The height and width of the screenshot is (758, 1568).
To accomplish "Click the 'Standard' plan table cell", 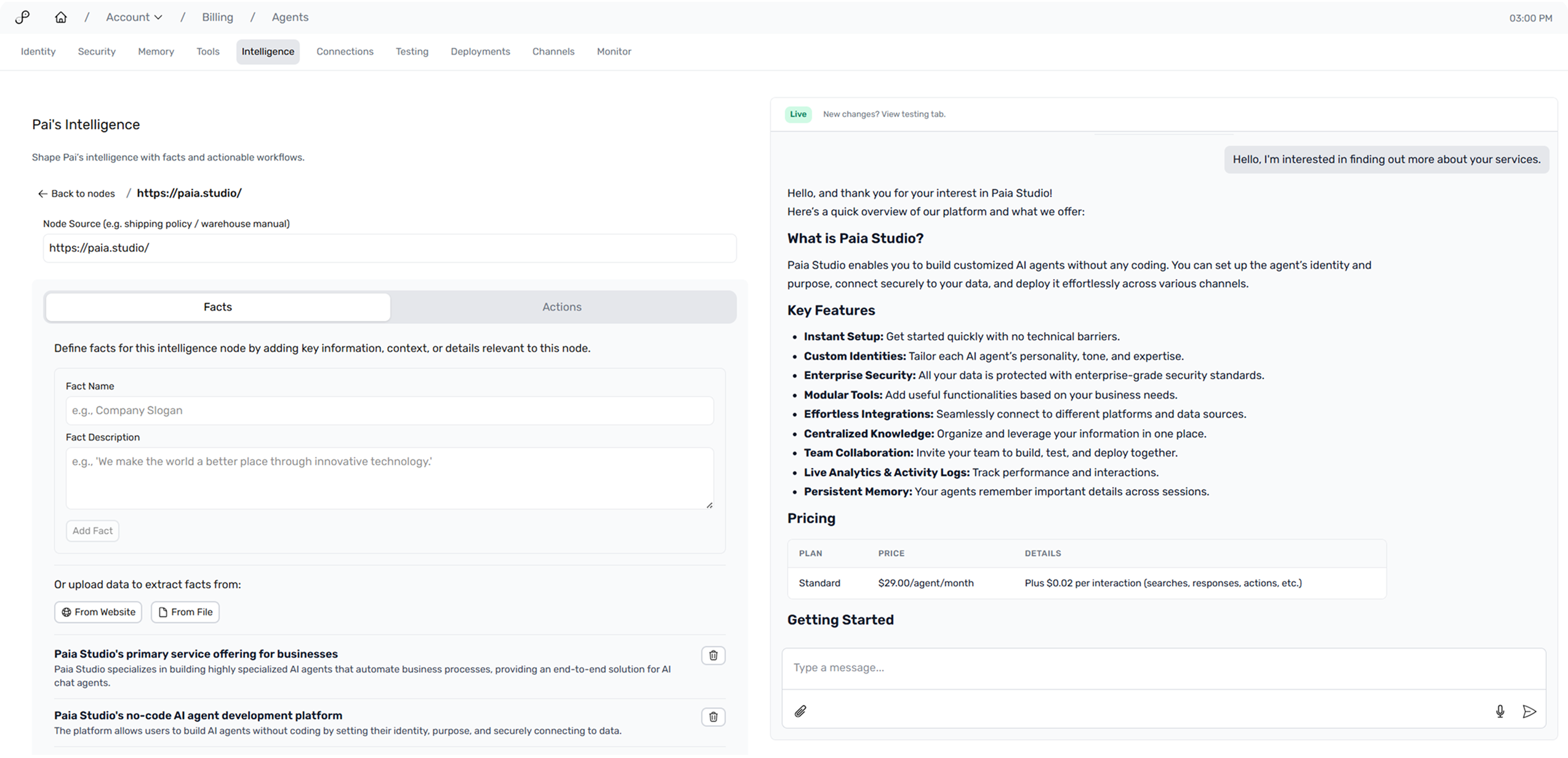I will (819, 583).
